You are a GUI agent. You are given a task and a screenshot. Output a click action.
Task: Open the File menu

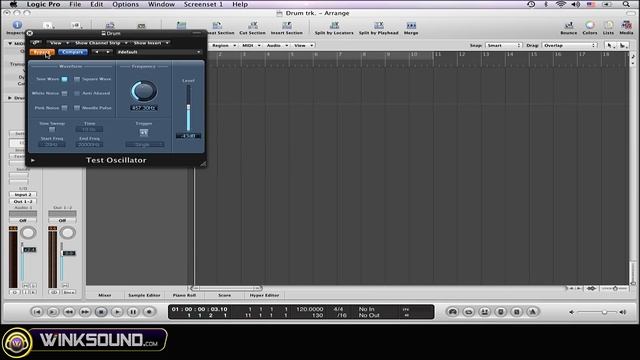pyautogui.click(x=75, y=4)
